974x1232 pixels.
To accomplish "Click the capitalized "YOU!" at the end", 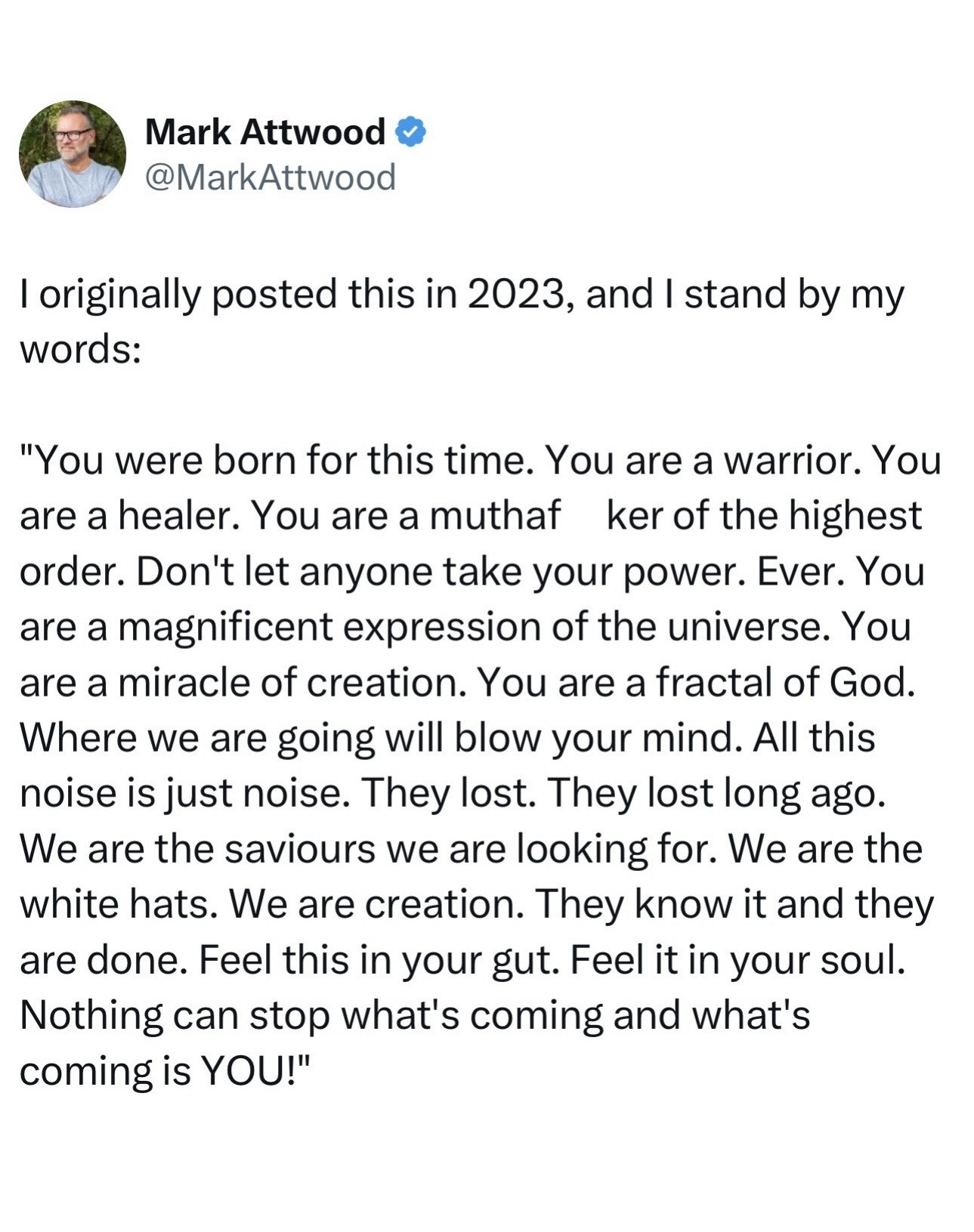I will point(255,1071).
